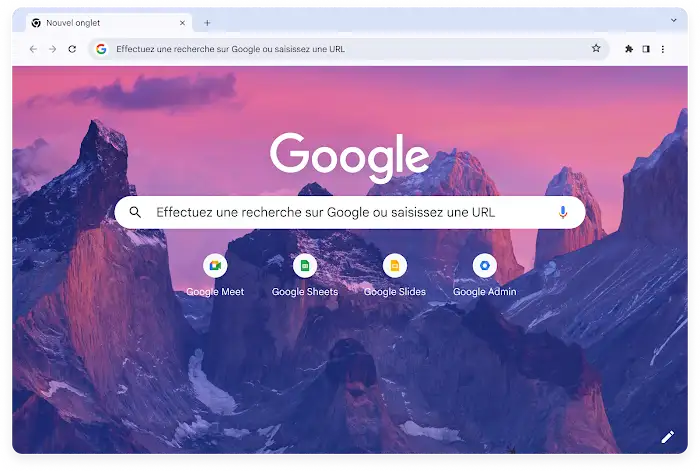Image resolution: width=700 pixels, height=471 pixels.
Task: Click the Google icon in address bar
Action: 101,49
